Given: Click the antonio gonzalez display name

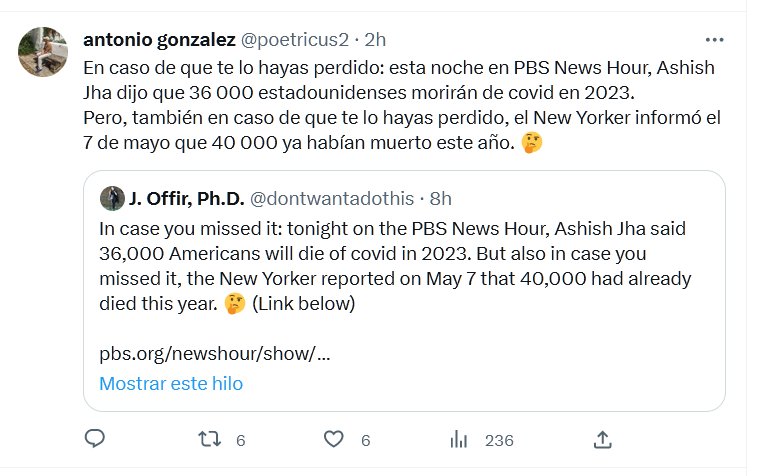Looking at the screenshot, I should 159,40.
